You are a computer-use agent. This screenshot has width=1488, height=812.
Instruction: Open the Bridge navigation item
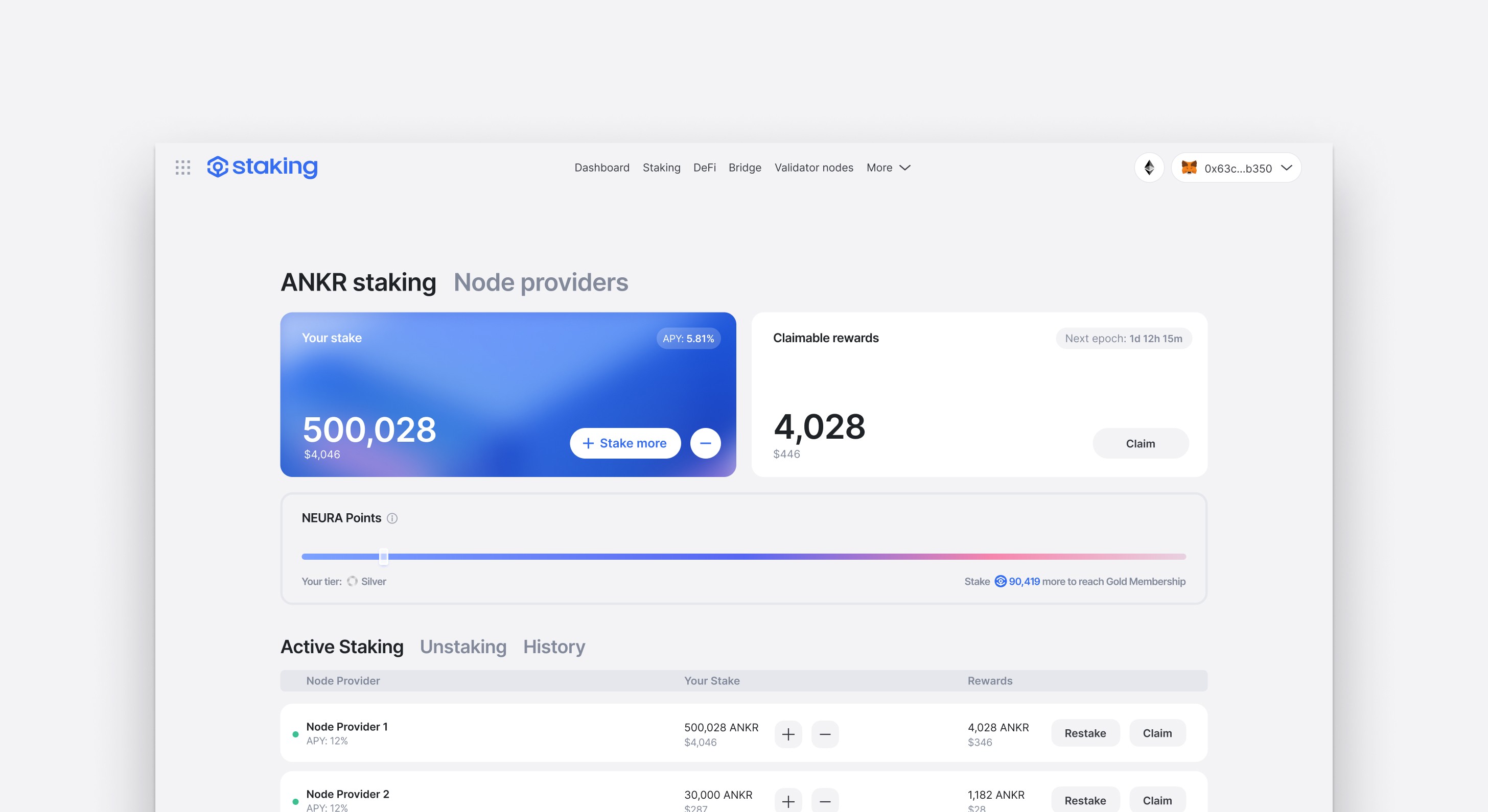click(x=745, y=168)
